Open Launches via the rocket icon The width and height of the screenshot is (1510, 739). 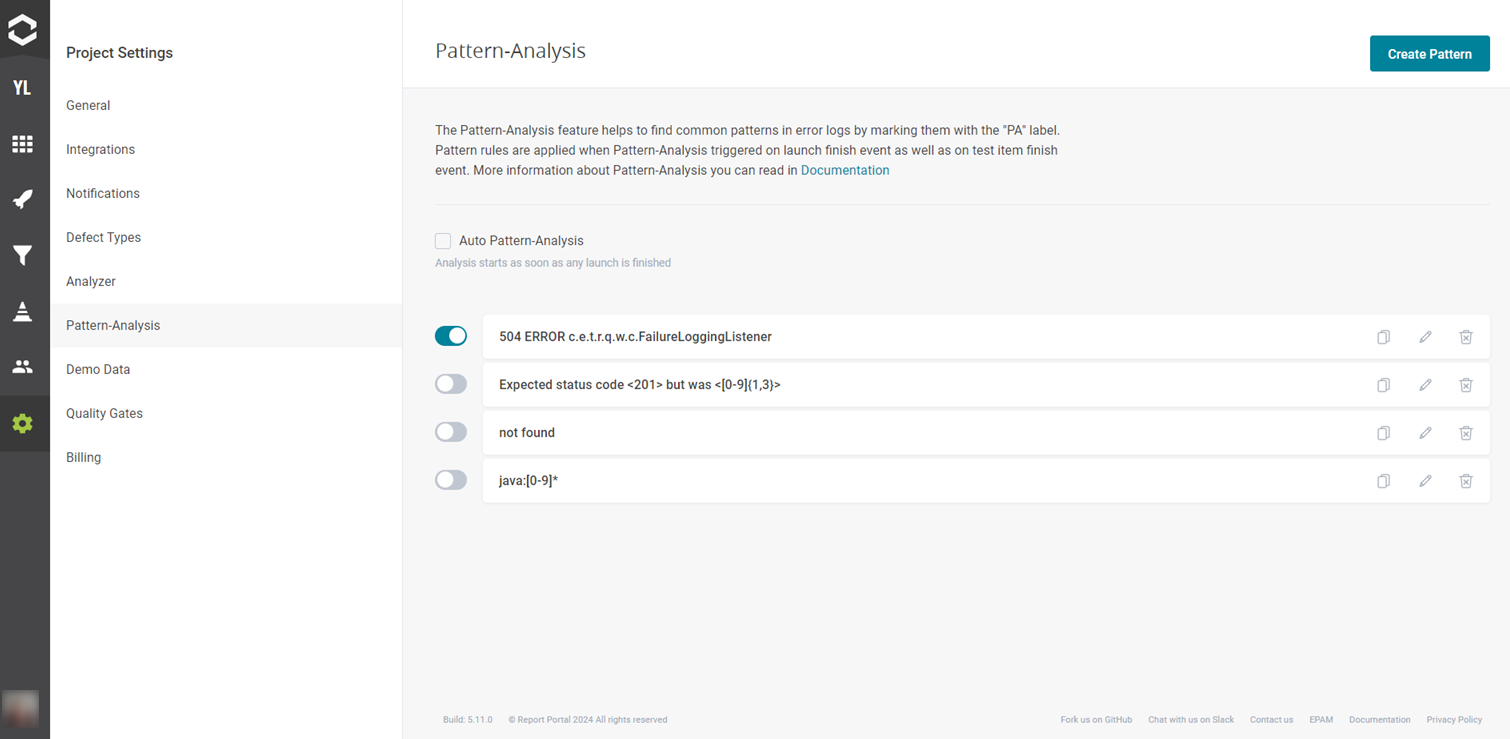tap(22, 199)
